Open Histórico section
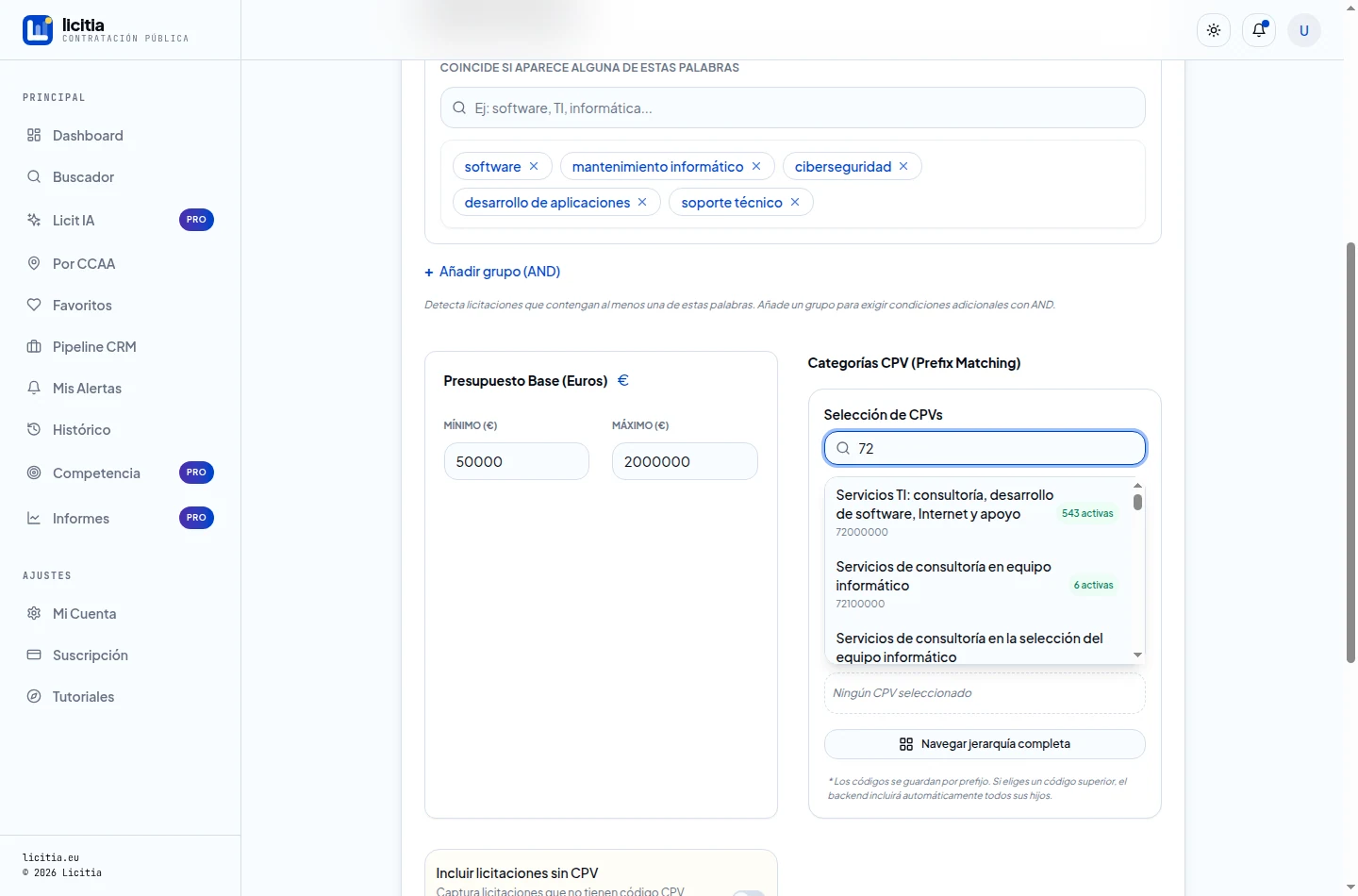Viewport: 1358px width, 896px height. (x=120, y=429)
